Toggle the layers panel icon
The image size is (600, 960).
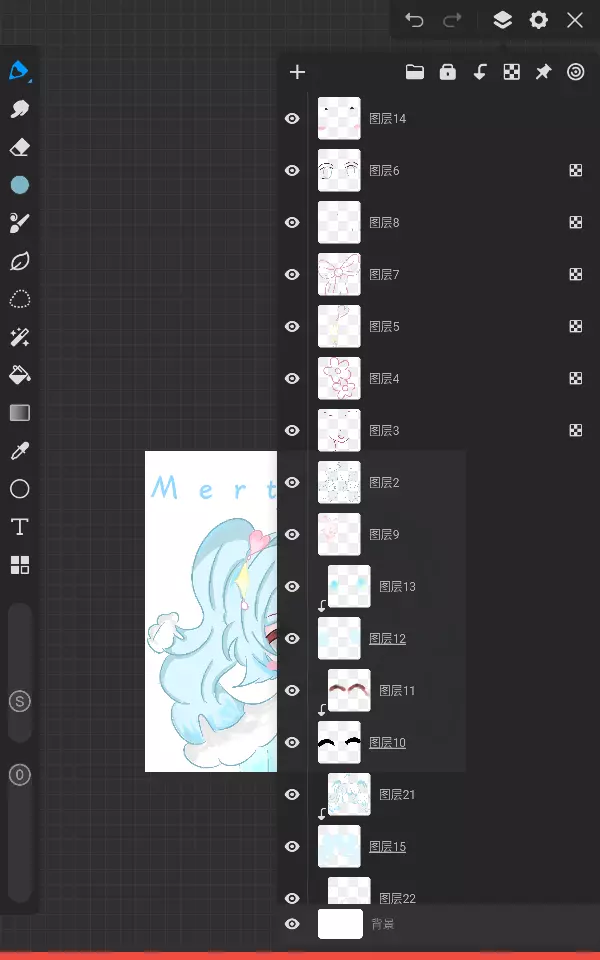coord(503,20)
